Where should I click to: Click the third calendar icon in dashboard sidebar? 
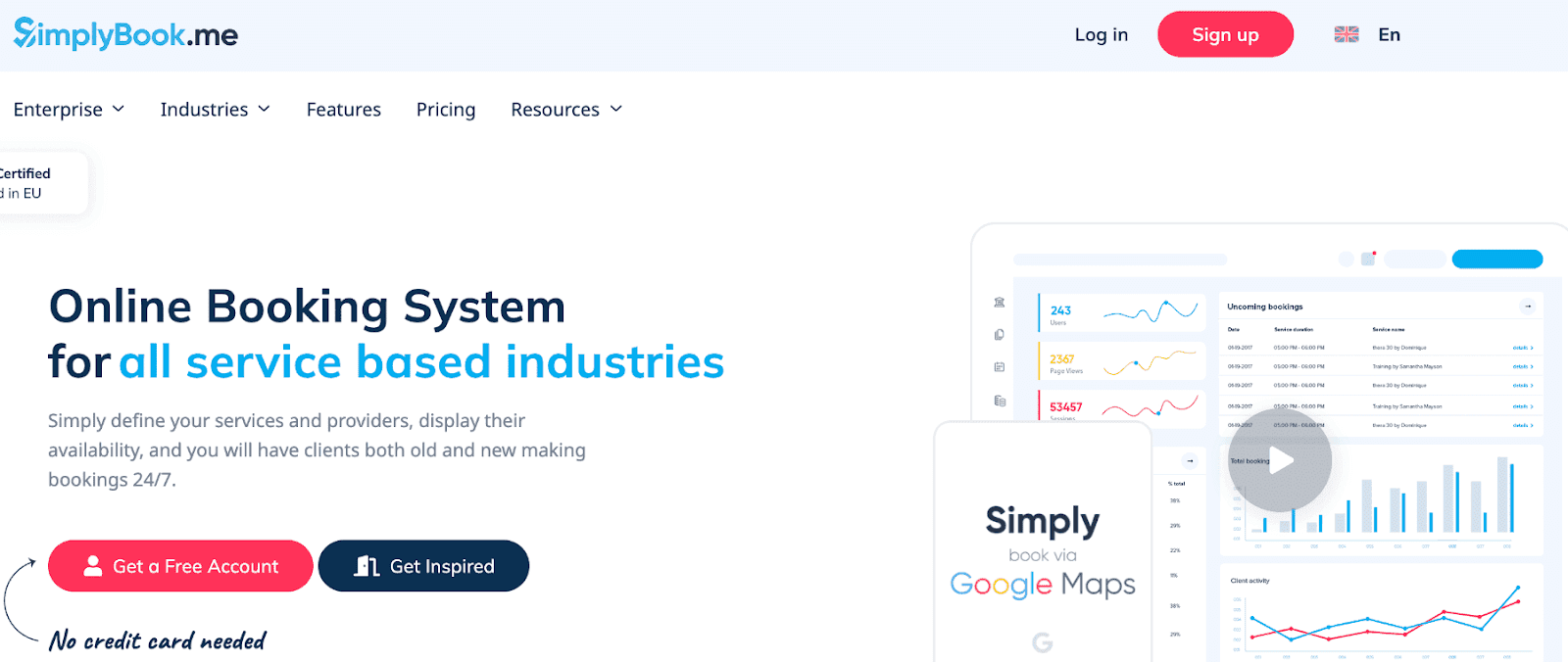(1000, 367)
